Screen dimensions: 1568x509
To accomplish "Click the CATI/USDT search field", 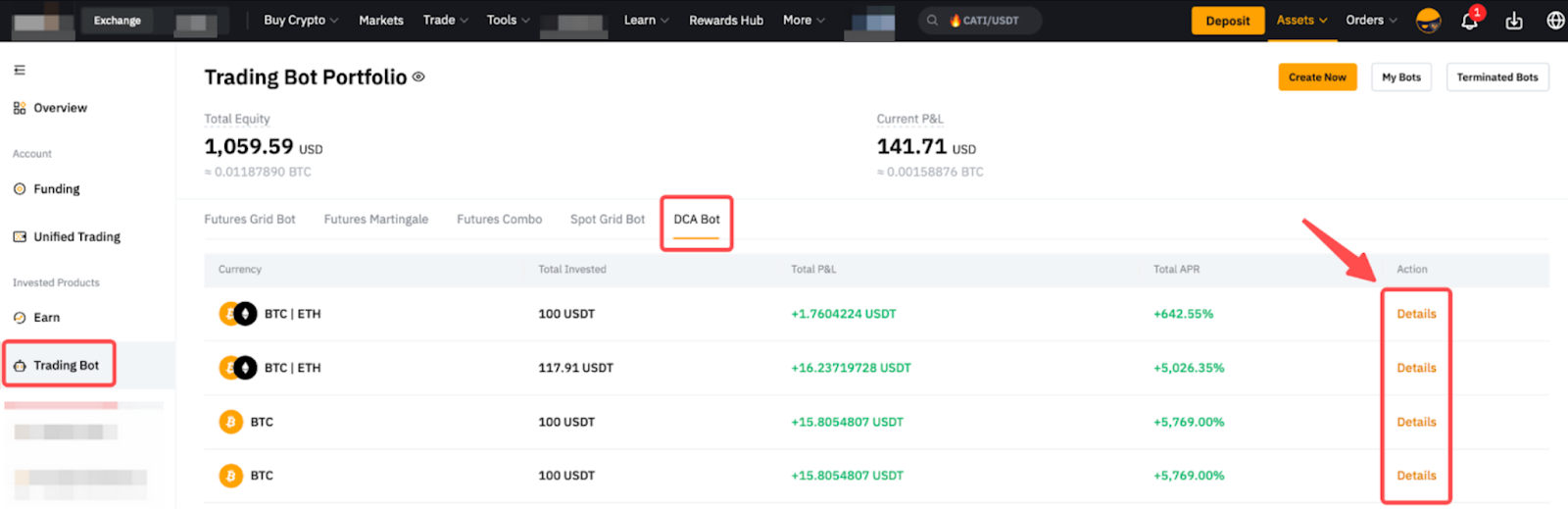I will tap(990, 21).
